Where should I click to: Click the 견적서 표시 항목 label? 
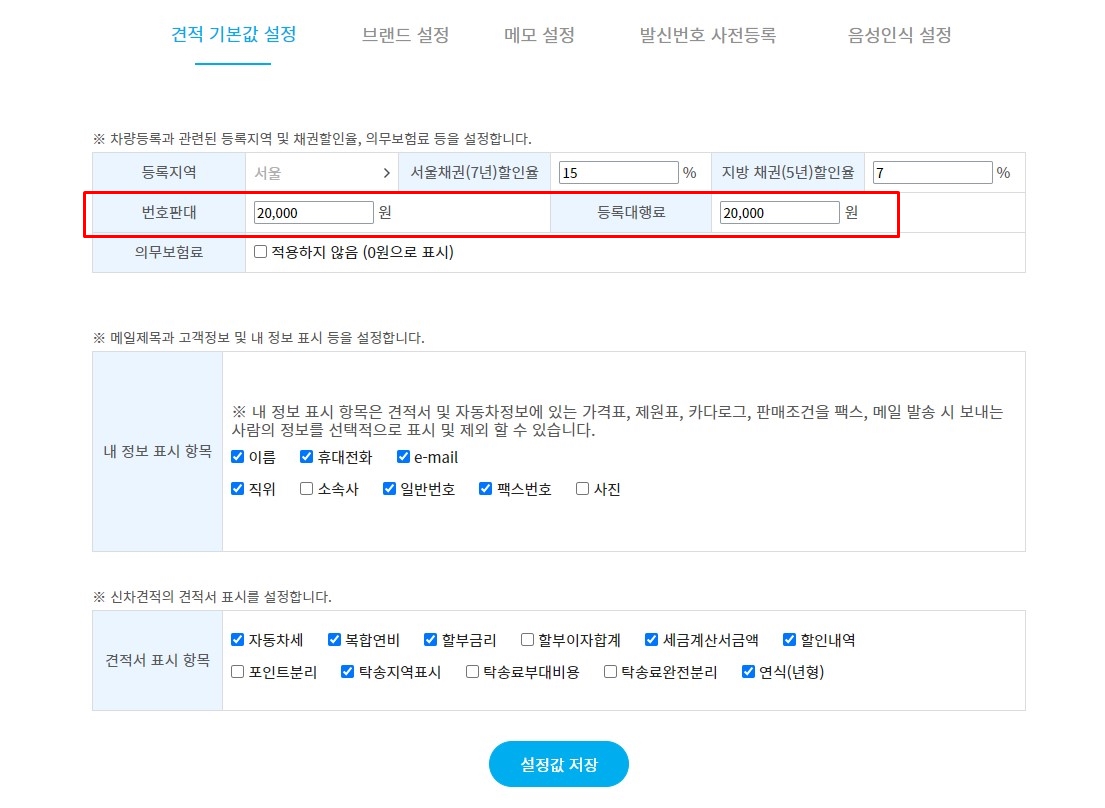pos(158,660)
